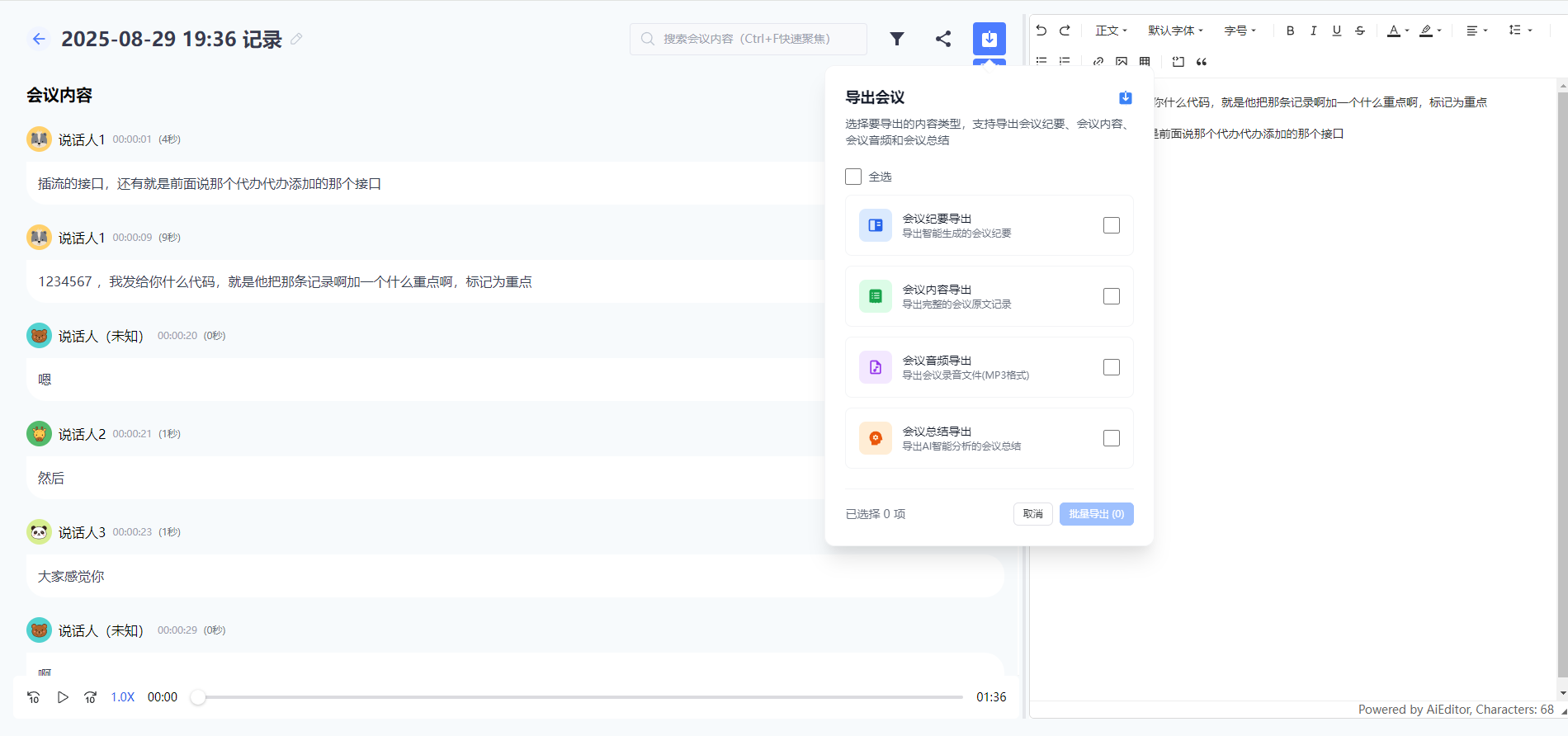
Task: Enable the 会议音频导出 checkbox
Action: 1111,367
